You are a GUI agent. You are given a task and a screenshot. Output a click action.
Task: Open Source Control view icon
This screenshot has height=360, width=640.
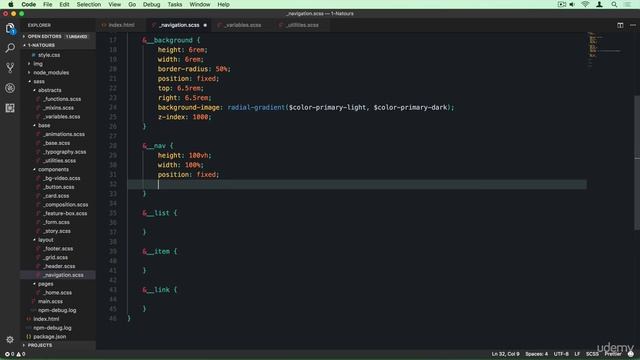[10, 68]
